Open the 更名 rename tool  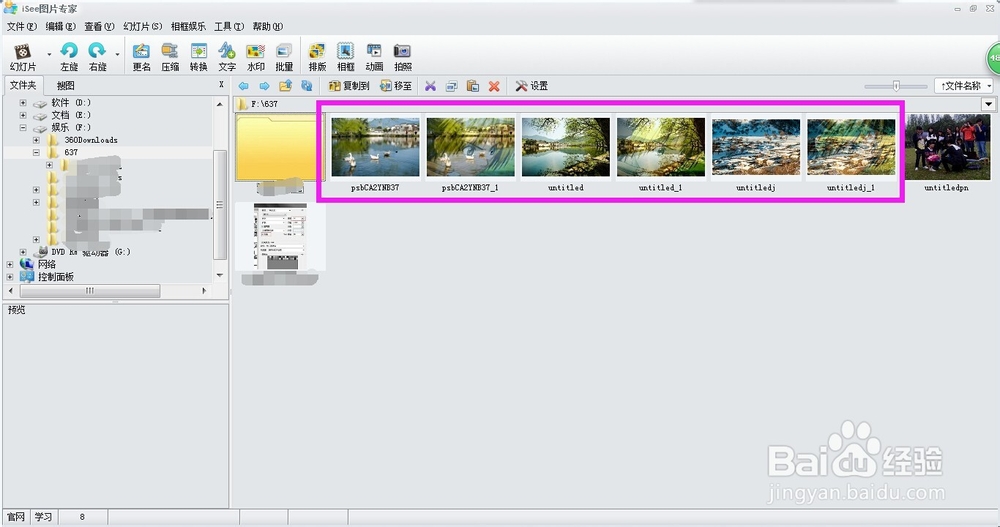point(142,56)
